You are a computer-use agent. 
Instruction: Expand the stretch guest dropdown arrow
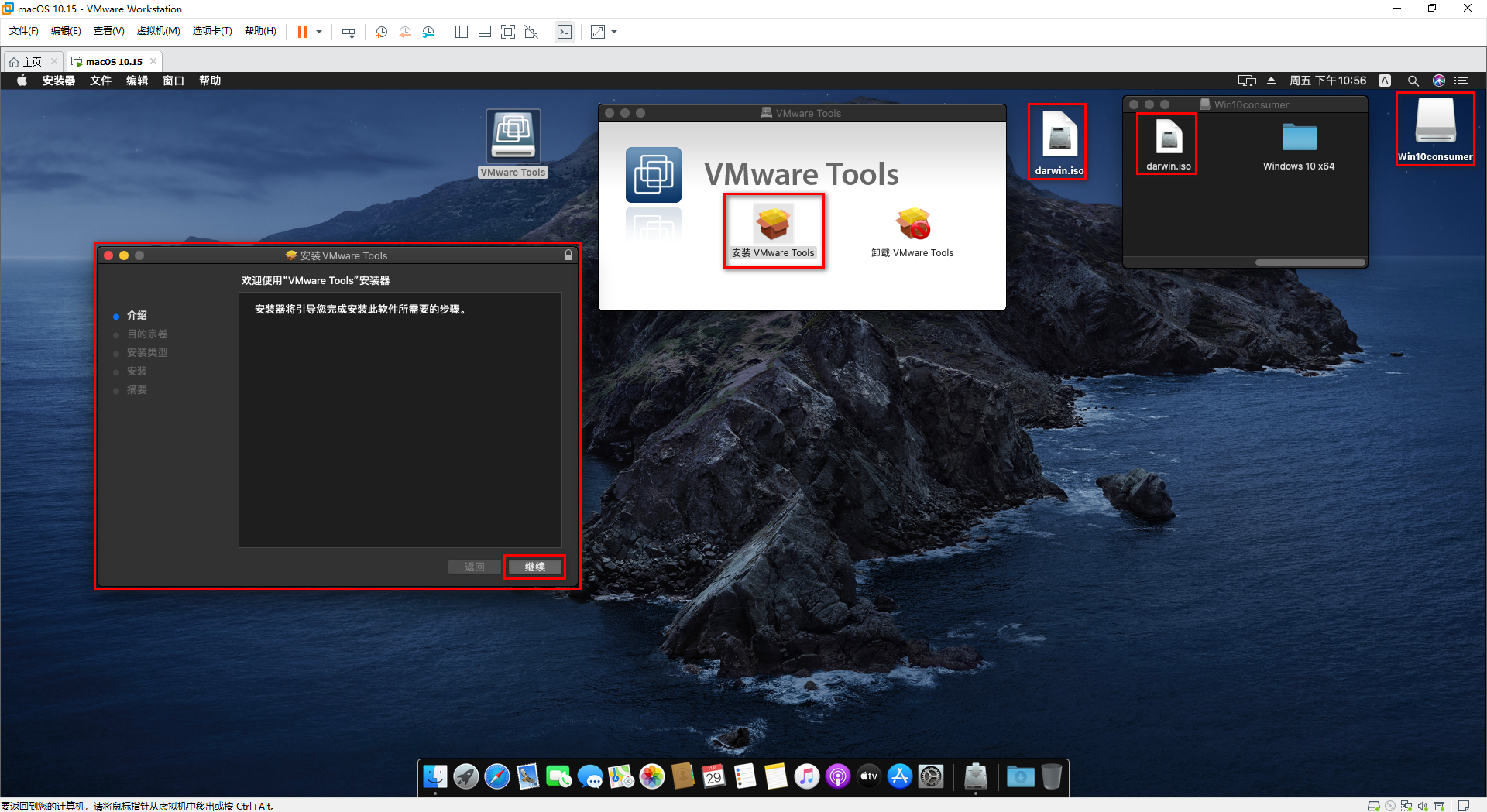click(x=614, y=32)
